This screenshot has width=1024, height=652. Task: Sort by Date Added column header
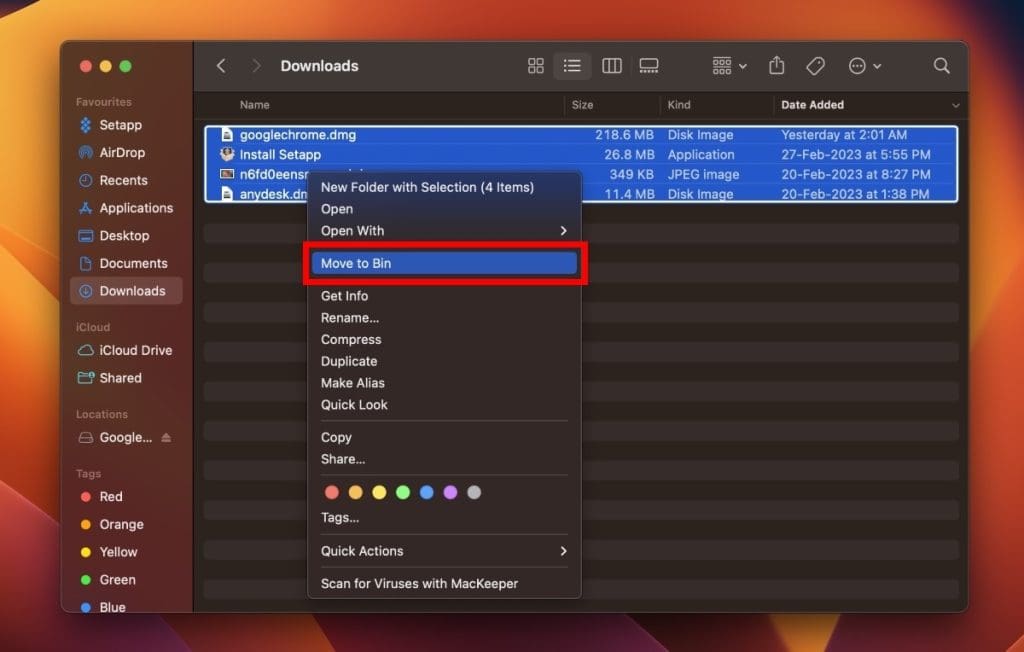[812, 105]
